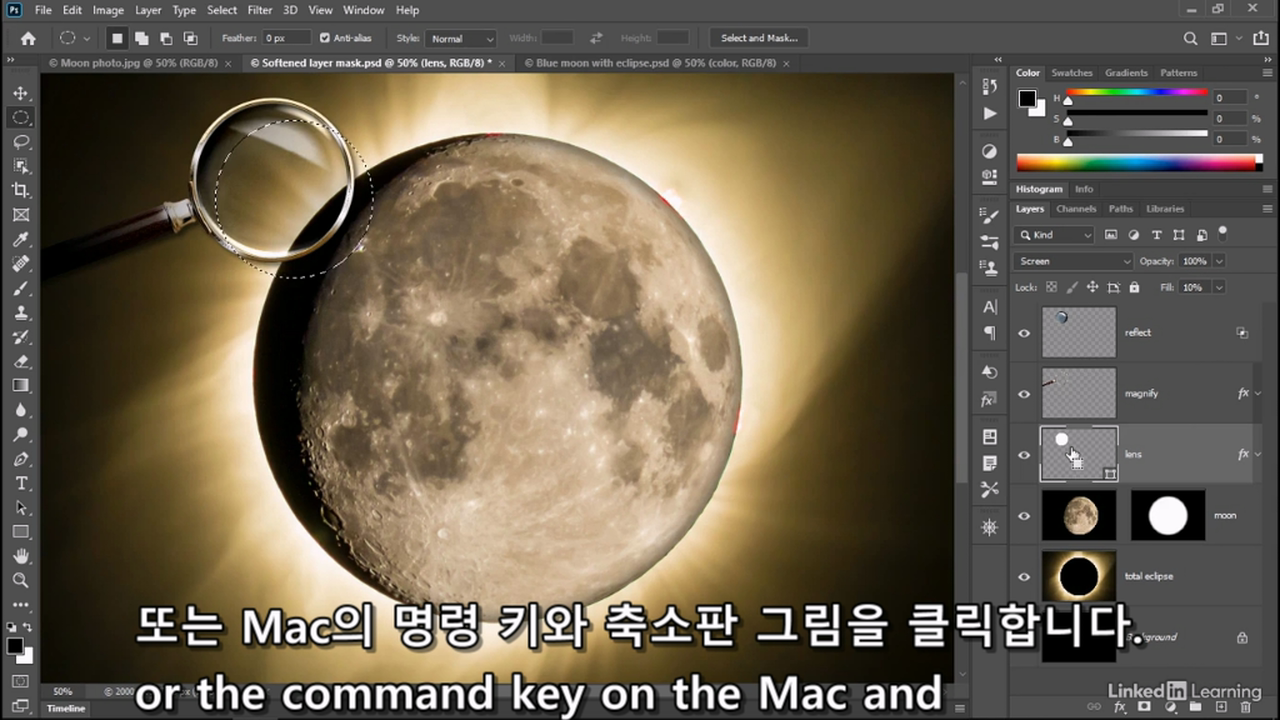The image size is (1280, 720).
Task: Open the Opacity slider dropdown arrow
Action: pyautogui.click(x=1219, y=261)
